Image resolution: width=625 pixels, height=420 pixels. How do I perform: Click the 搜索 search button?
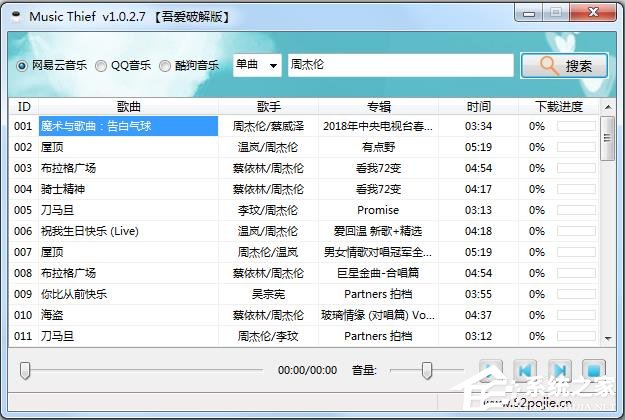[x=564, y=65]
